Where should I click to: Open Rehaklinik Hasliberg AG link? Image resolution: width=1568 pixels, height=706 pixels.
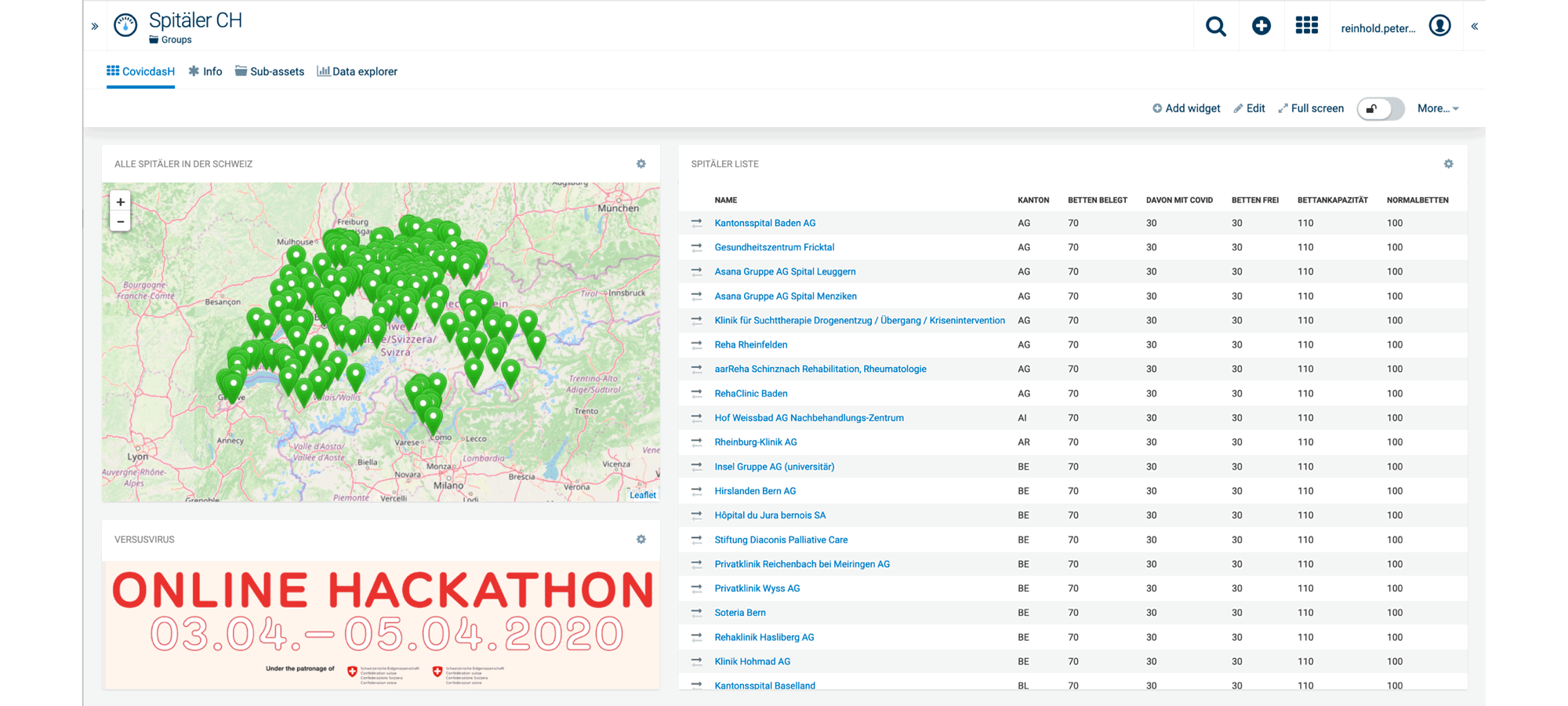pyautogui.click(x=764, y=637)
